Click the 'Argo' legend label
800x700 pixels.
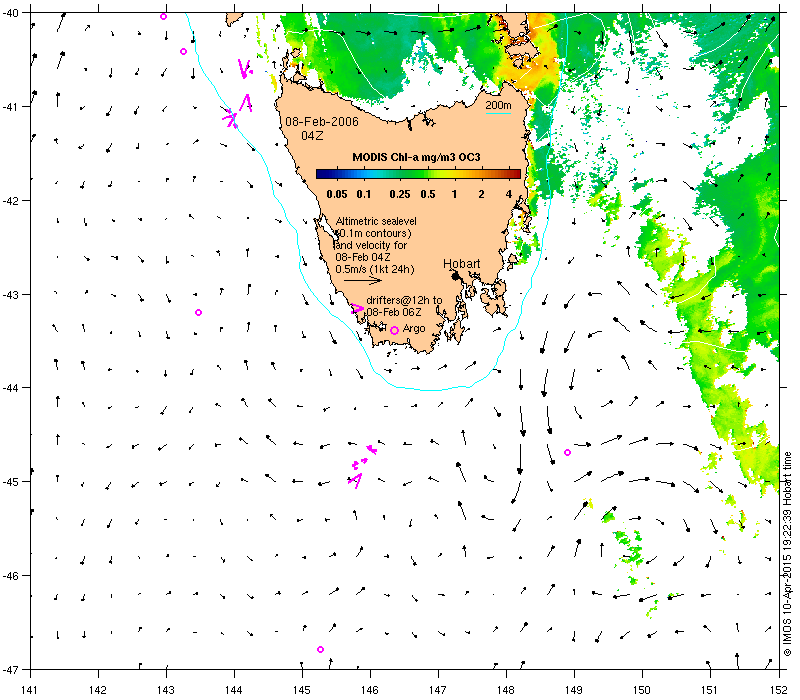pos(414,329)
